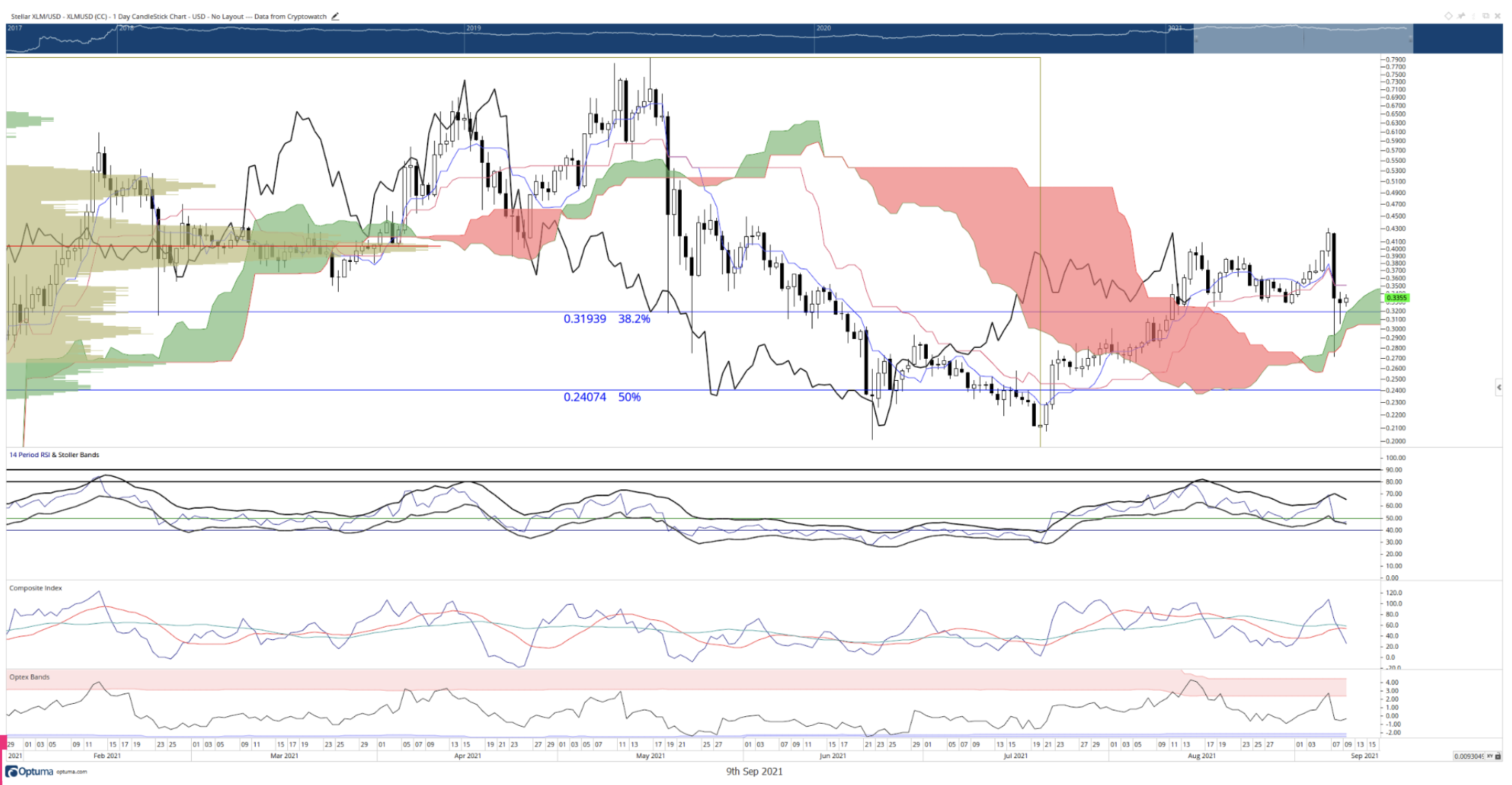This screenshot has width=1512, height=785.
Task: Click the optuma.com link at bottom left
Action: [x=71, y=772]
